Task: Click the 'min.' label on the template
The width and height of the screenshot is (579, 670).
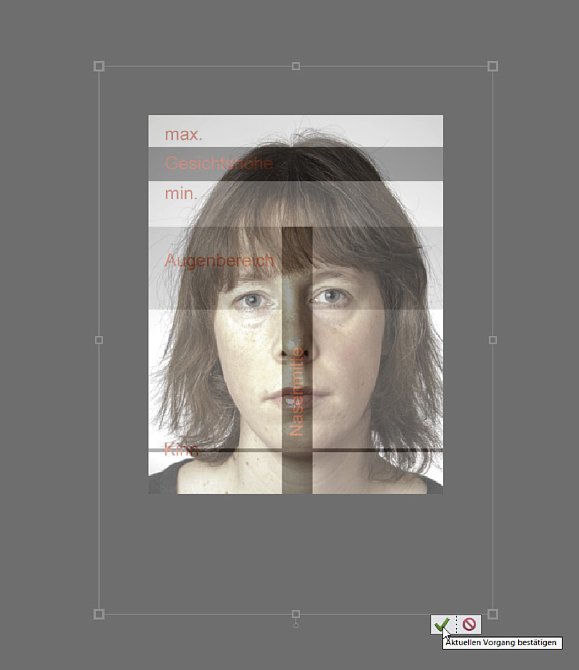Action: point(181,194)
